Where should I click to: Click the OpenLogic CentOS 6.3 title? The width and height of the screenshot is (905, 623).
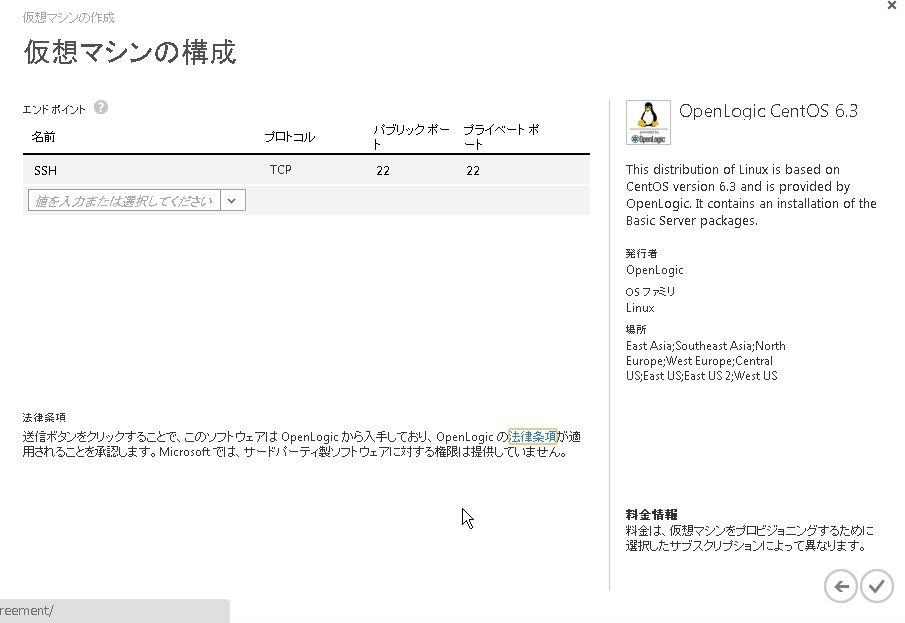coord(768,111)
